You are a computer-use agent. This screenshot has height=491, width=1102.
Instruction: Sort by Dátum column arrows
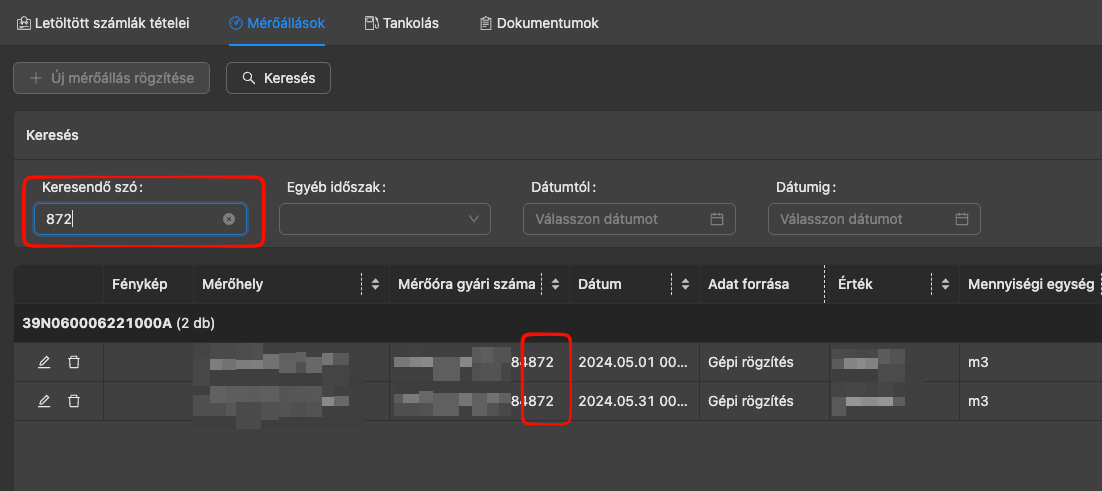click(x=685, y=284)
